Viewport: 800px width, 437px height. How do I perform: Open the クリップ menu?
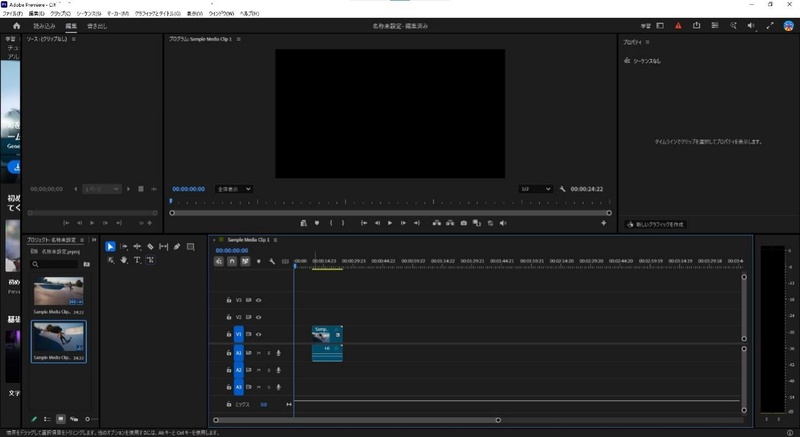point(60,14)
